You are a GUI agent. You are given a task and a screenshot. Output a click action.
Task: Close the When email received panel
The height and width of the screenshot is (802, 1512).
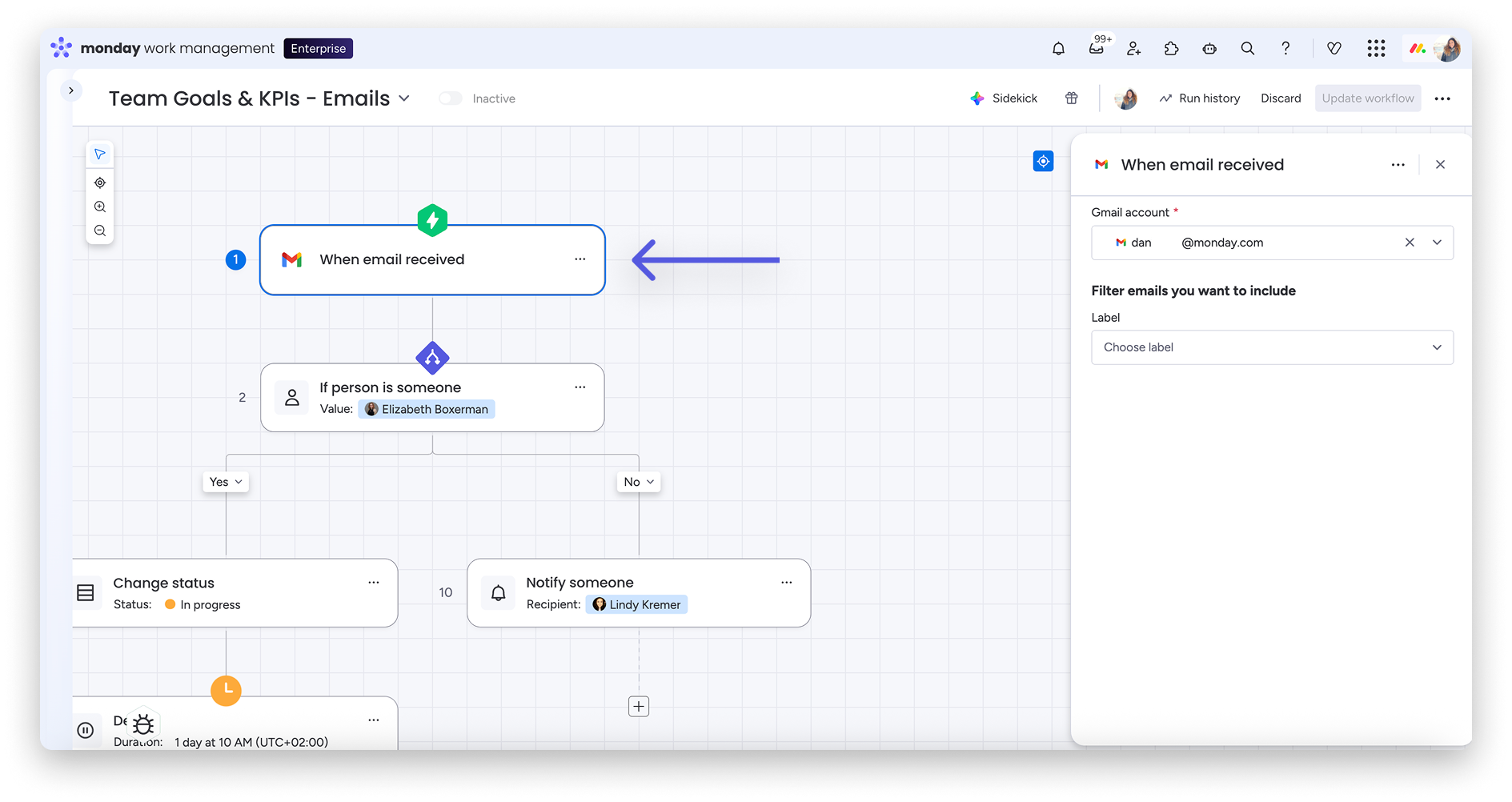[1440, 165]
